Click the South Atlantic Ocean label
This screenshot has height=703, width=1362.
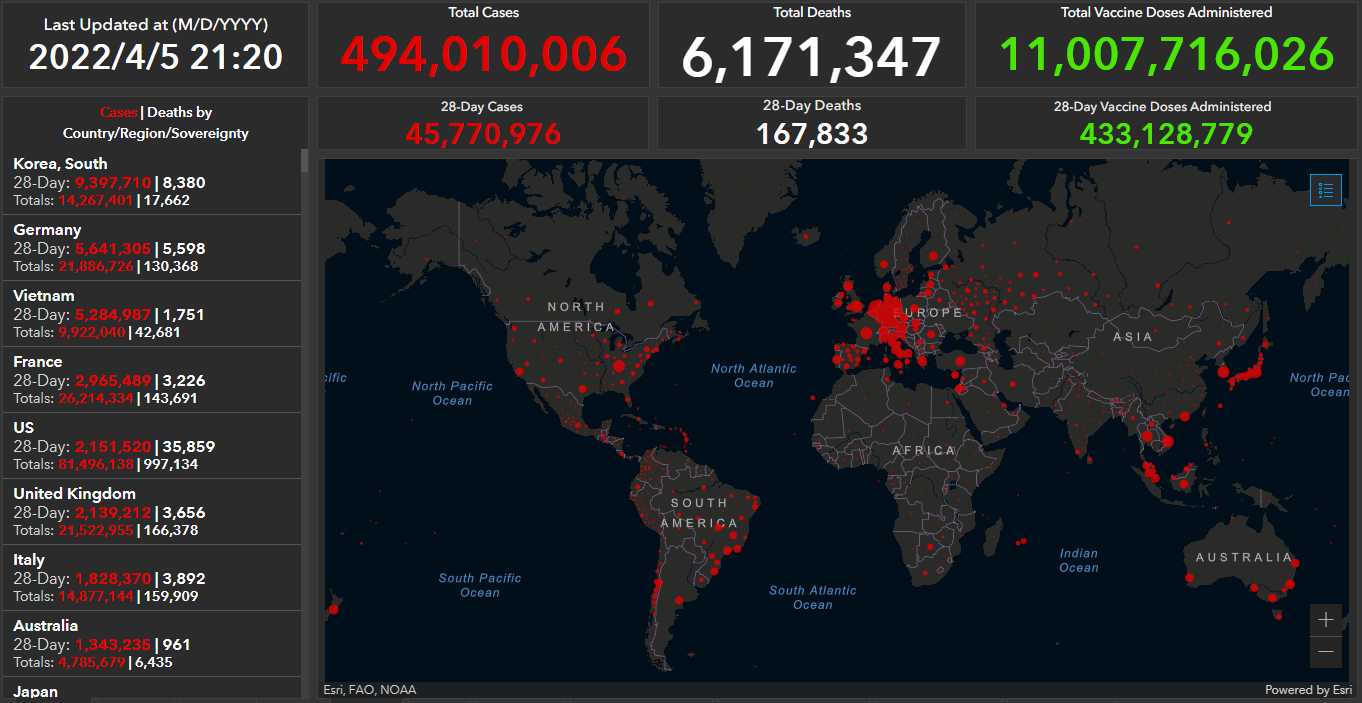tap(813, 598)
